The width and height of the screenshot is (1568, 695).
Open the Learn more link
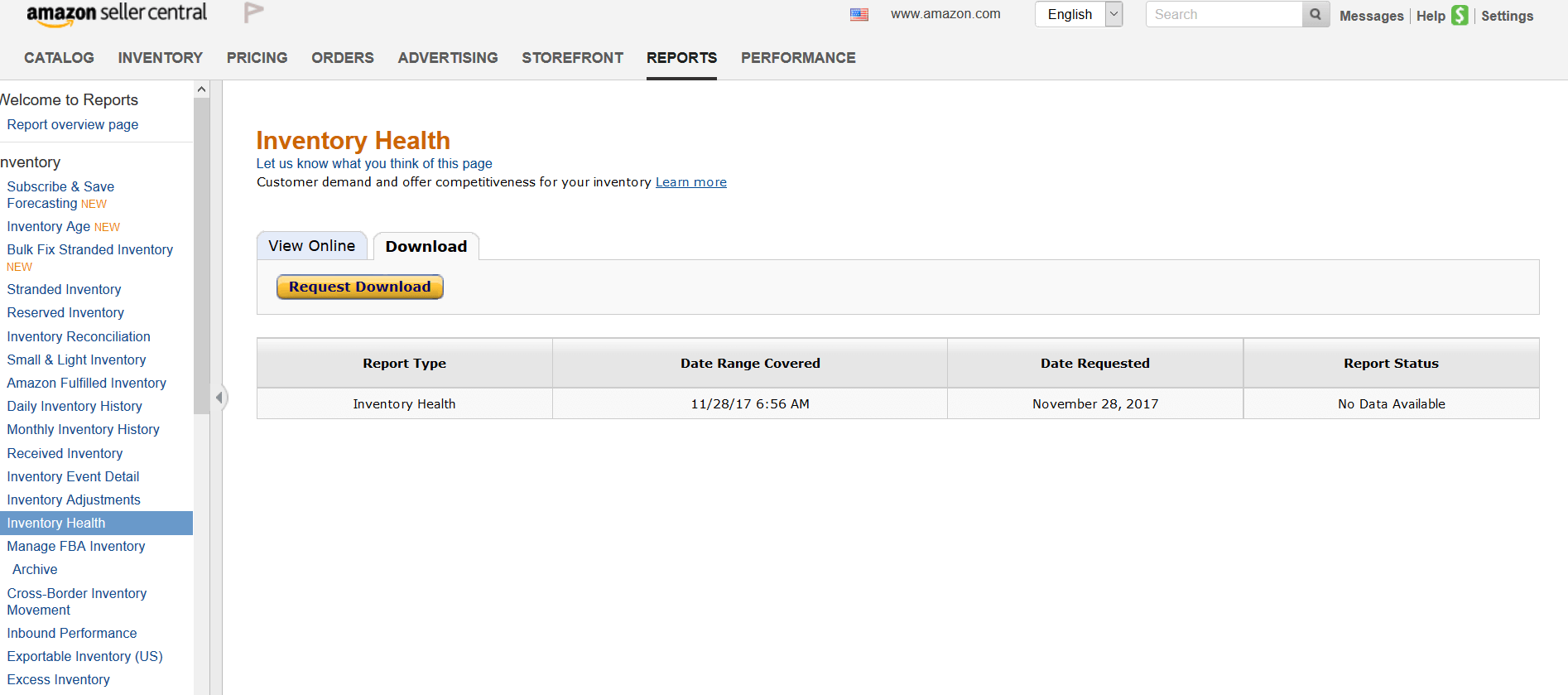(x=691, y=182)
